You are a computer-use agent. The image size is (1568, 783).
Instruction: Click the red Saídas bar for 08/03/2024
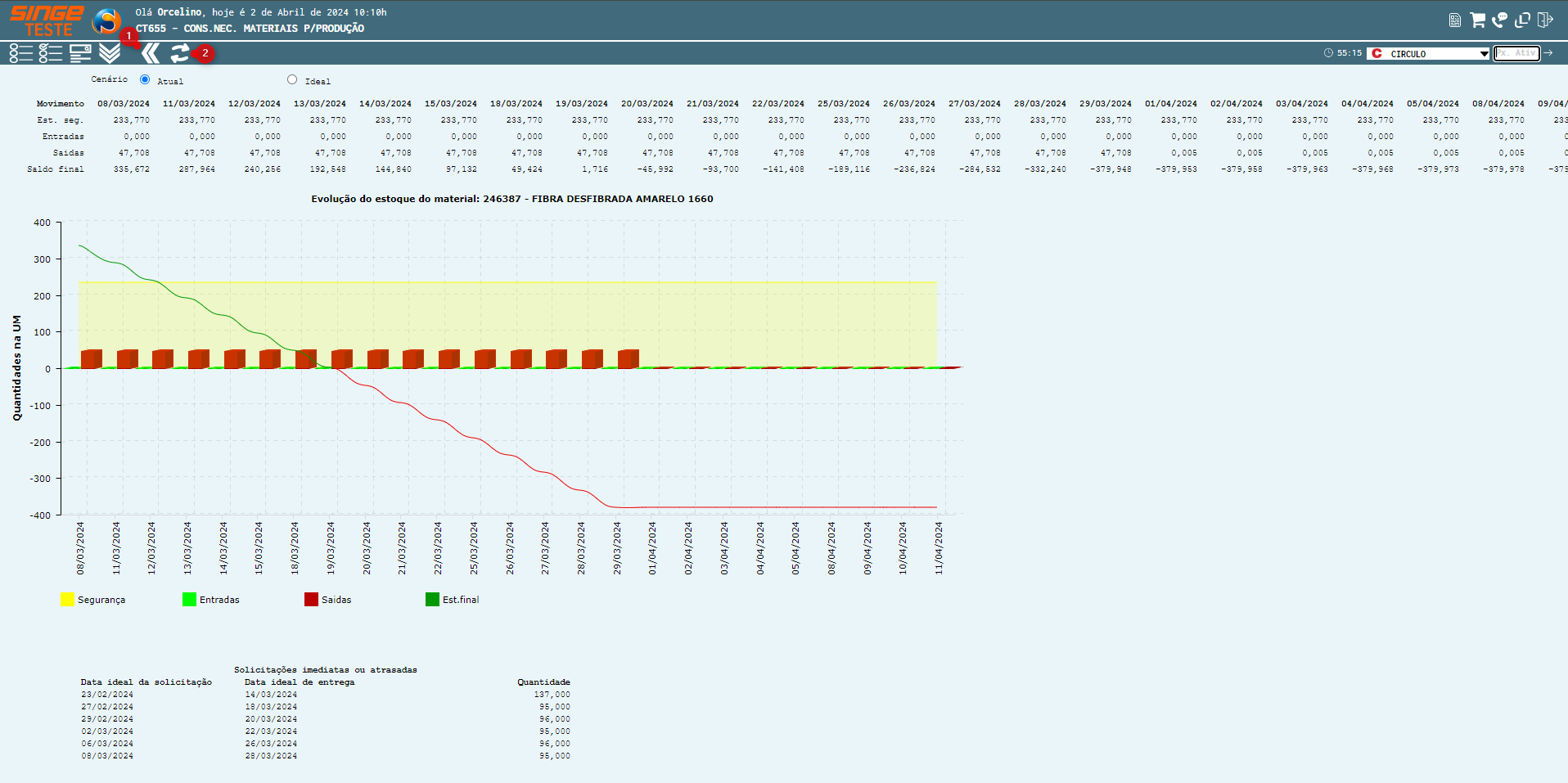pyautogui.click(x=91, y=359)
